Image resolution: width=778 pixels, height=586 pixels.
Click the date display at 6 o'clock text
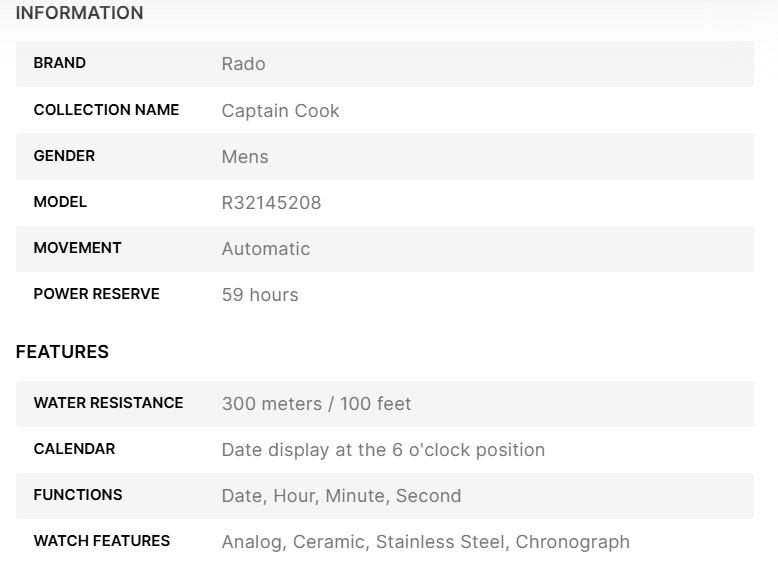[x=383, y=450]
